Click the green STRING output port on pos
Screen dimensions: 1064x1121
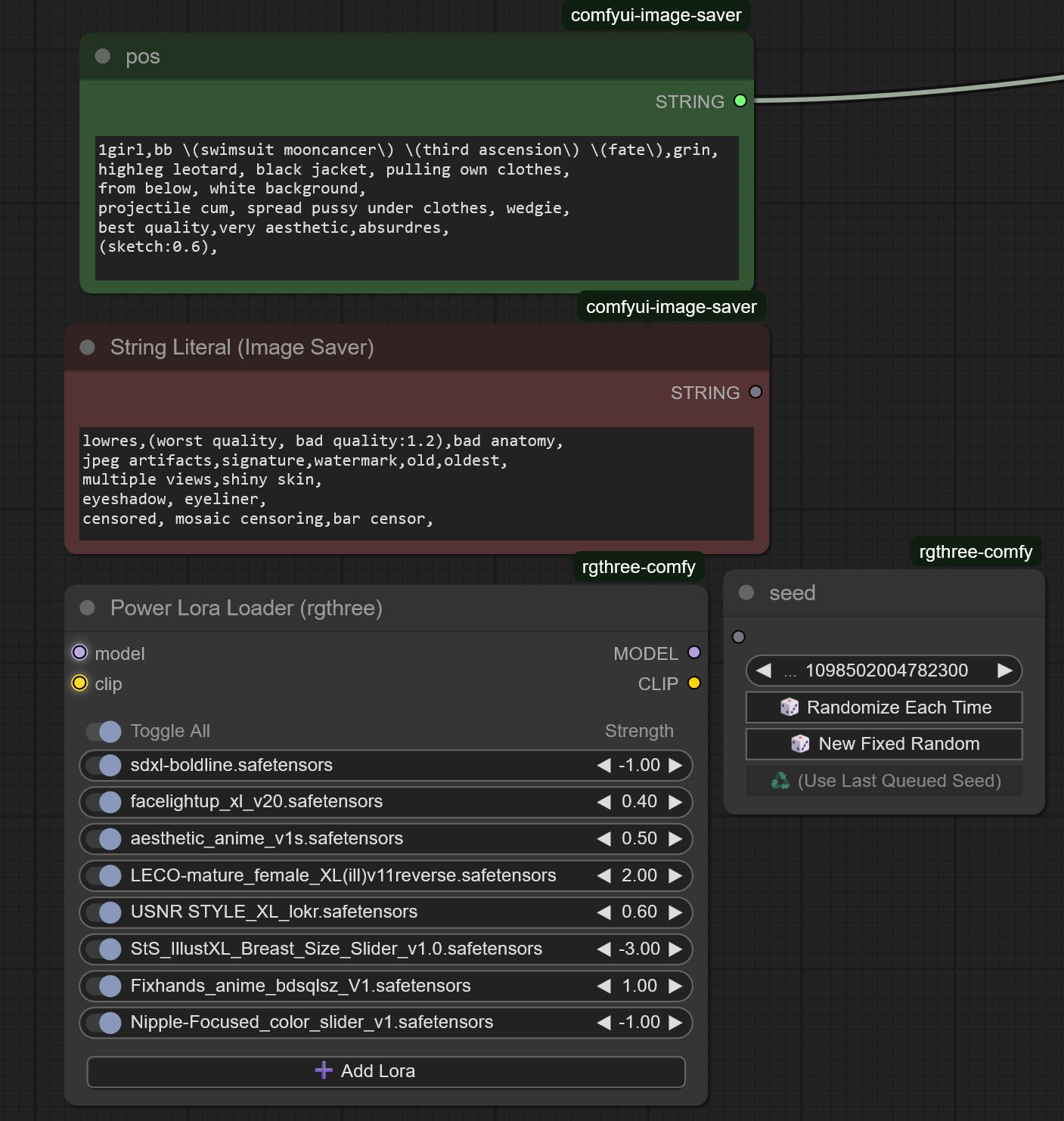[x=740, y=101]
